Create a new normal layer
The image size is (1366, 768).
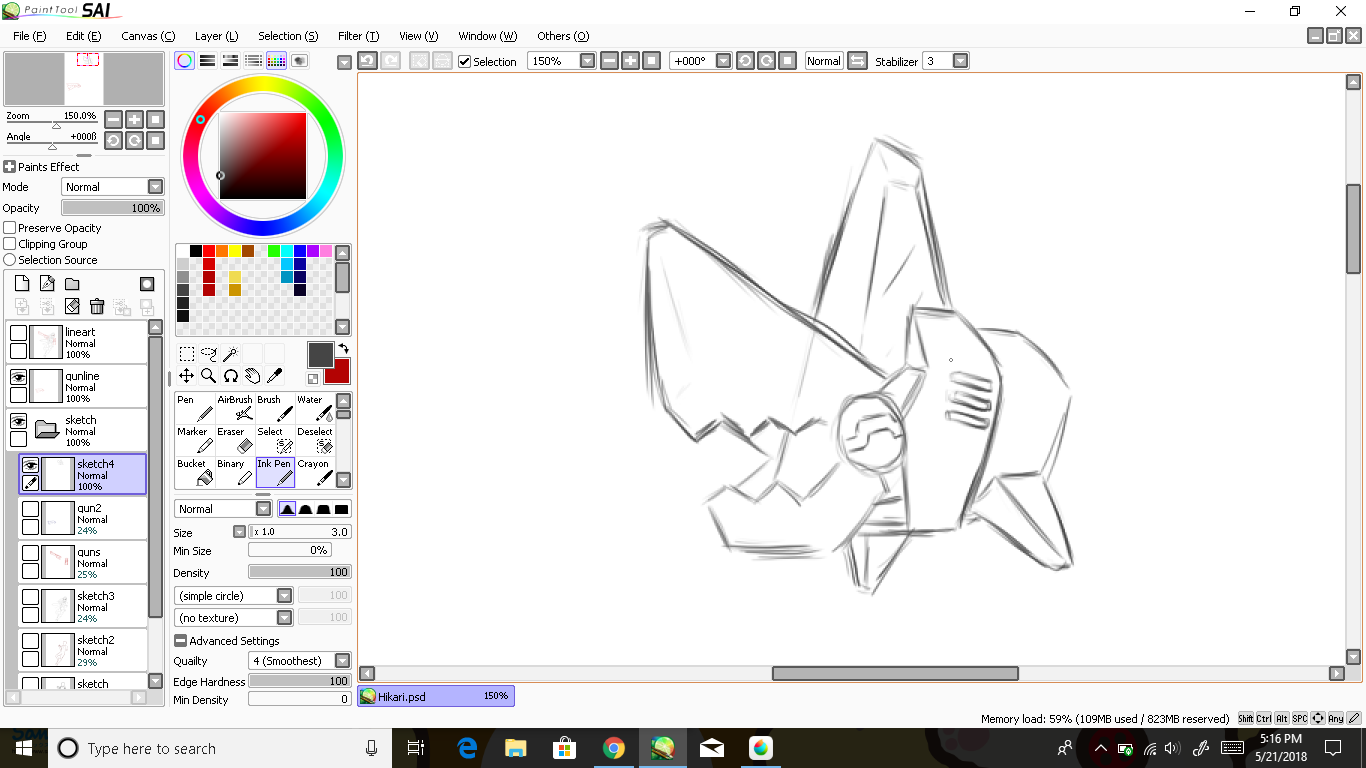(x=21, y=284)
